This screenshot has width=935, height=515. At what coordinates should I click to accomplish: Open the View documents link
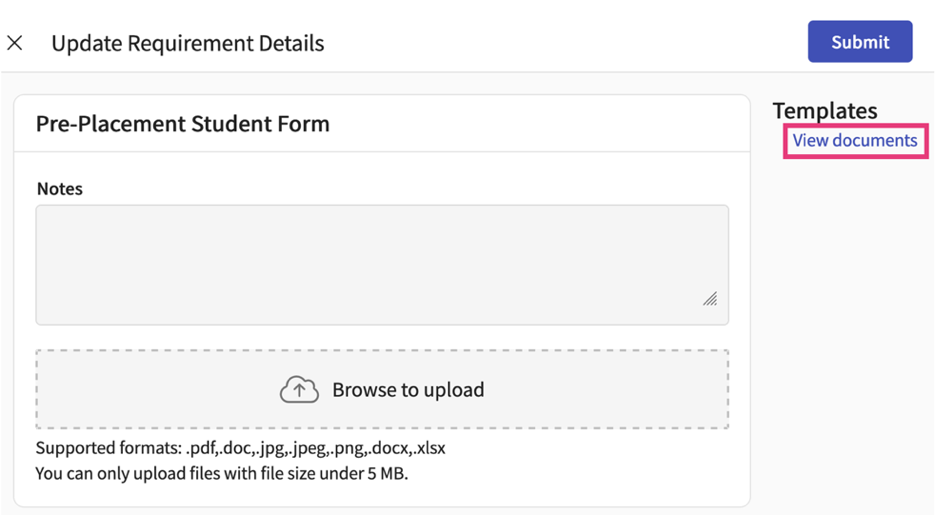click(854, 141)
